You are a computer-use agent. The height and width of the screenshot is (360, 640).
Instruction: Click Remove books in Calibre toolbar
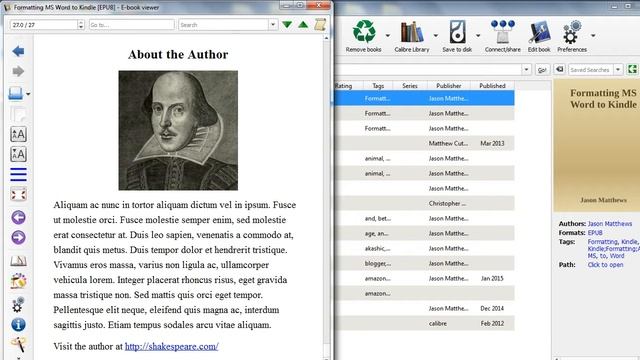363,36
